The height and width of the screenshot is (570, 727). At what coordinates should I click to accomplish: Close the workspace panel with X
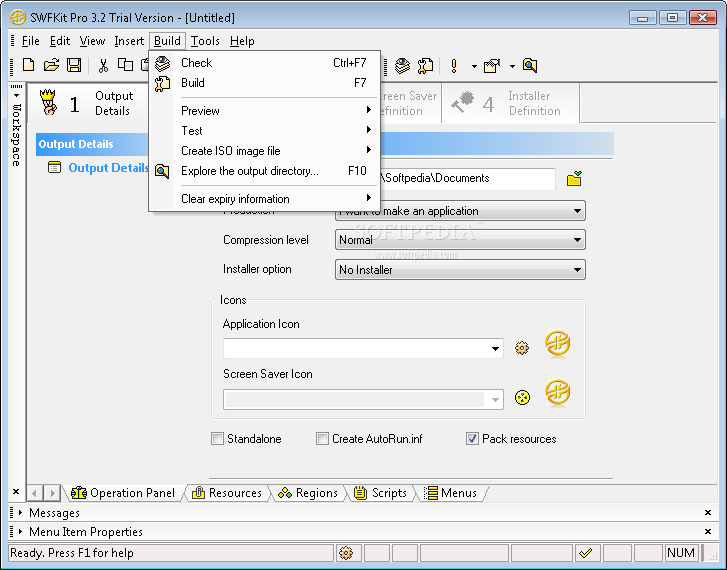click(x=16, y=492)
